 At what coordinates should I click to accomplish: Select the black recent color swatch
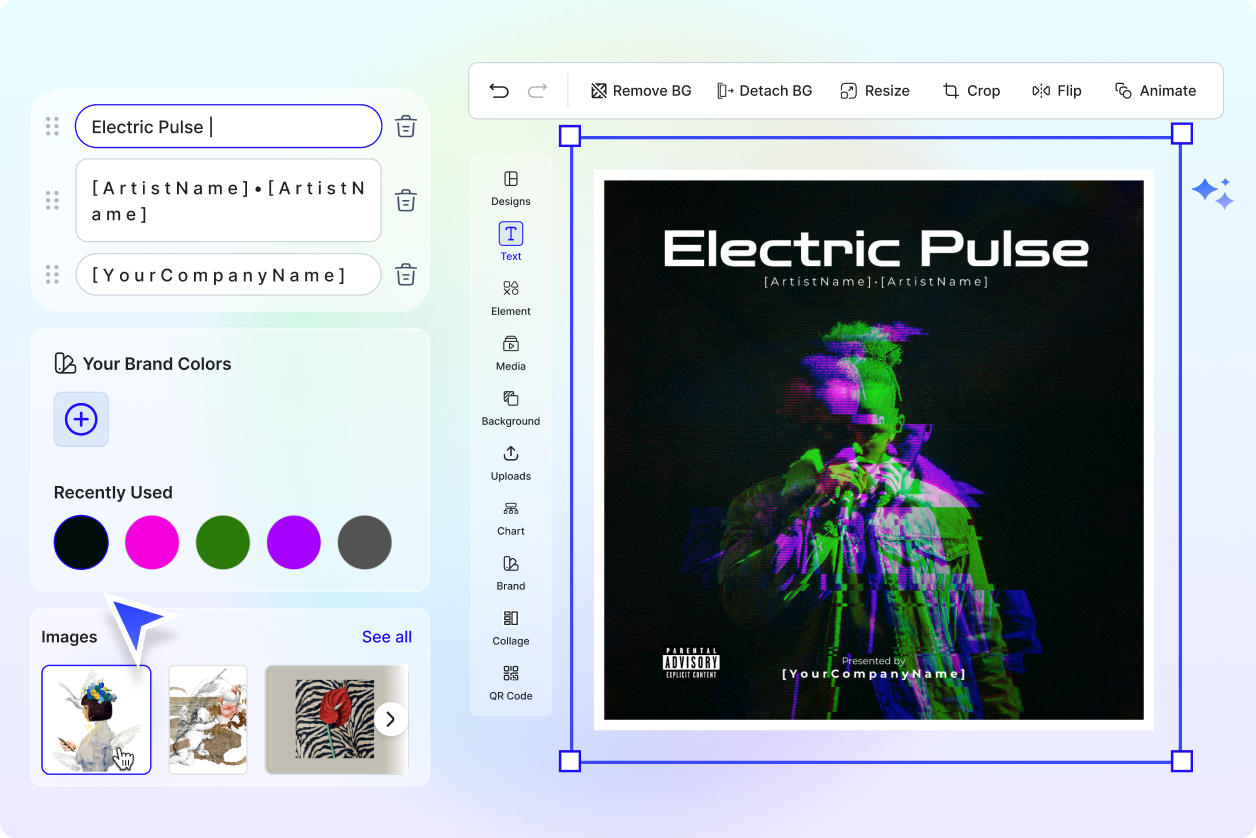pos(81,543)
